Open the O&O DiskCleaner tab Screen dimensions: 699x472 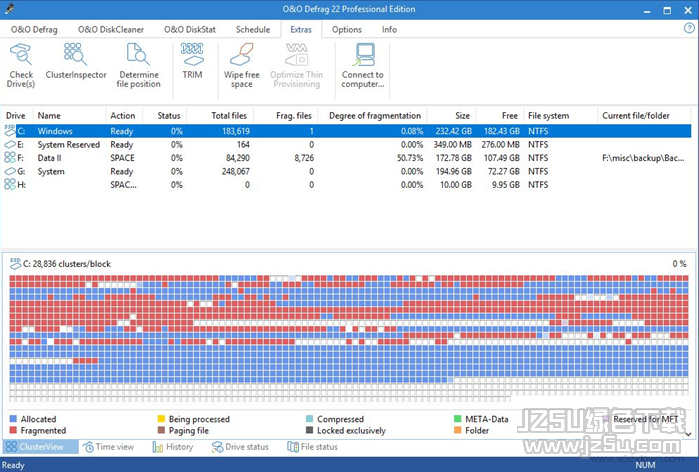click(111, 29)
